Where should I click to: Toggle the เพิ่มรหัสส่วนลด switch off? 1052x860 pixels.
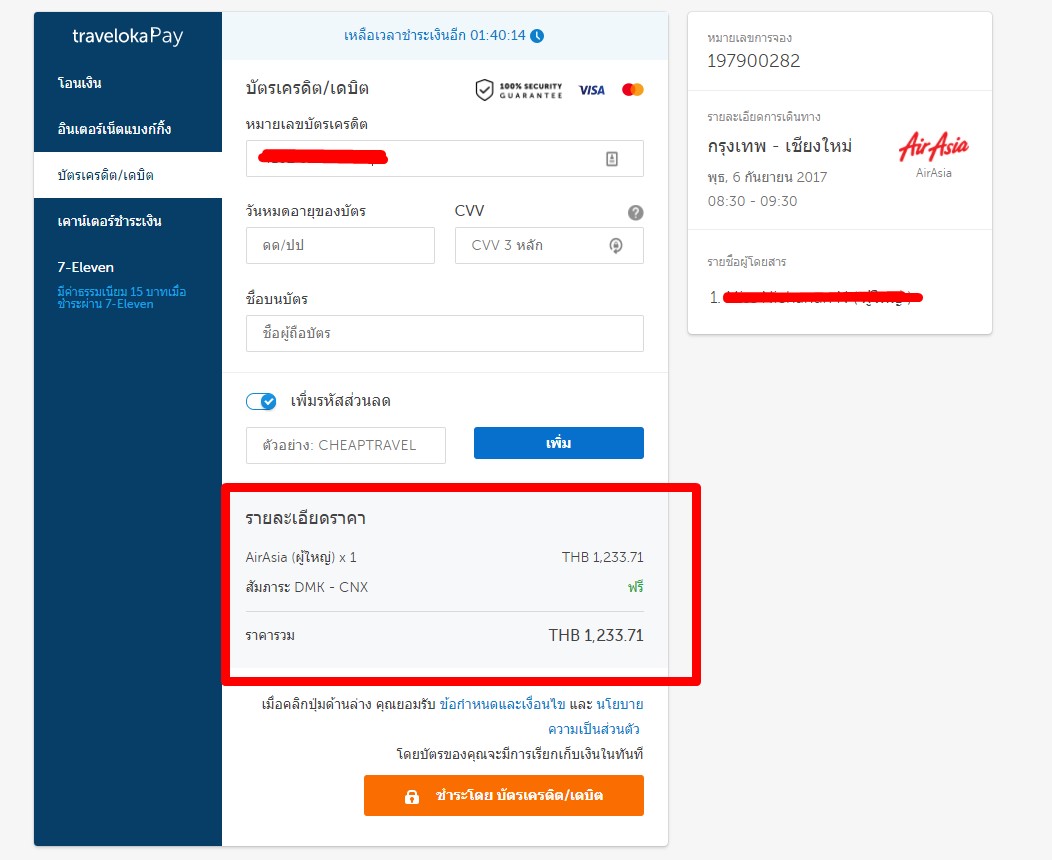261,401
